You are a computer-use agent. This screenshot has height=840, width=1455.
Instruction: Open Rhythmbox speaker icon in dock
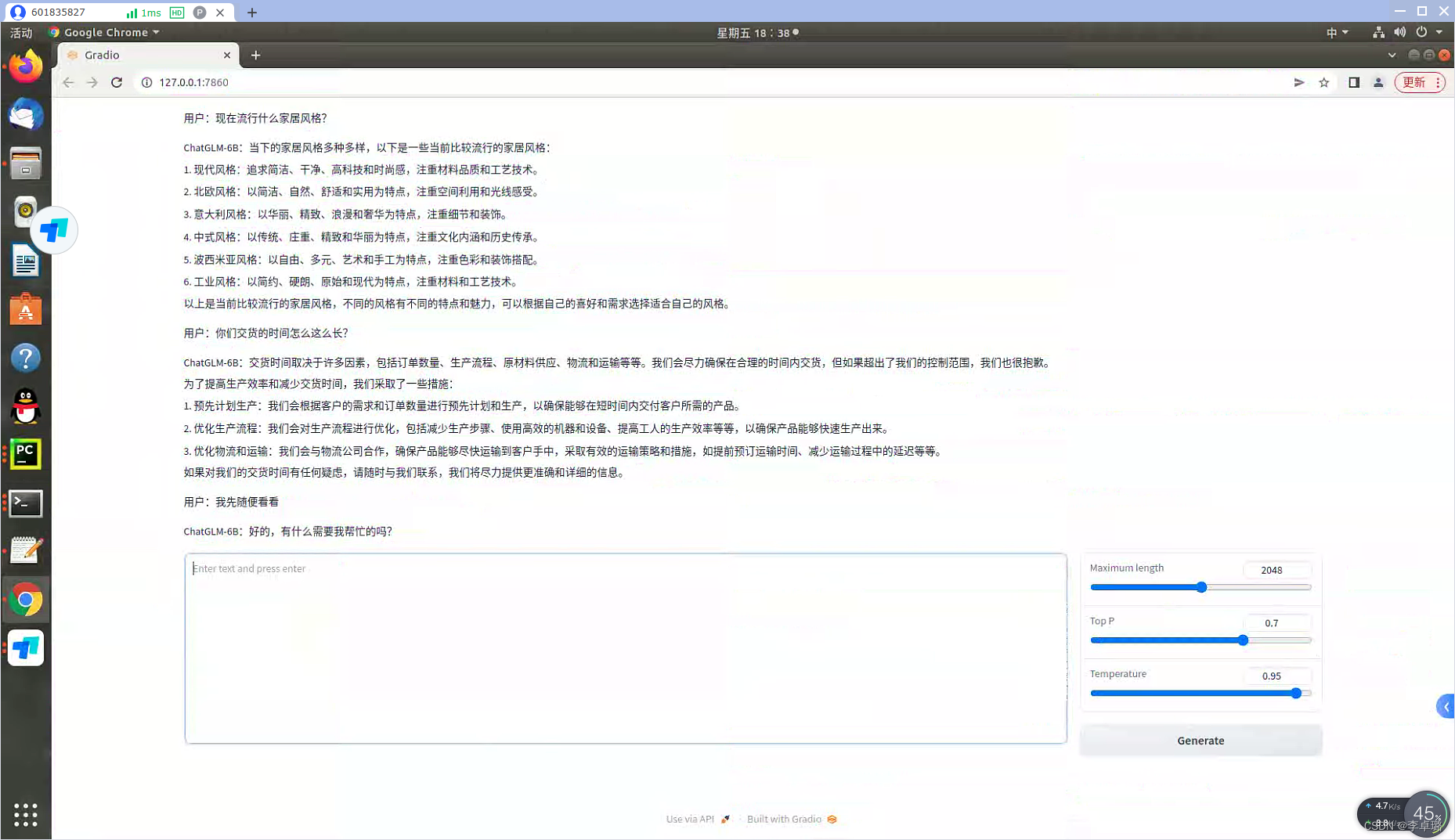[x=26, y=211]
